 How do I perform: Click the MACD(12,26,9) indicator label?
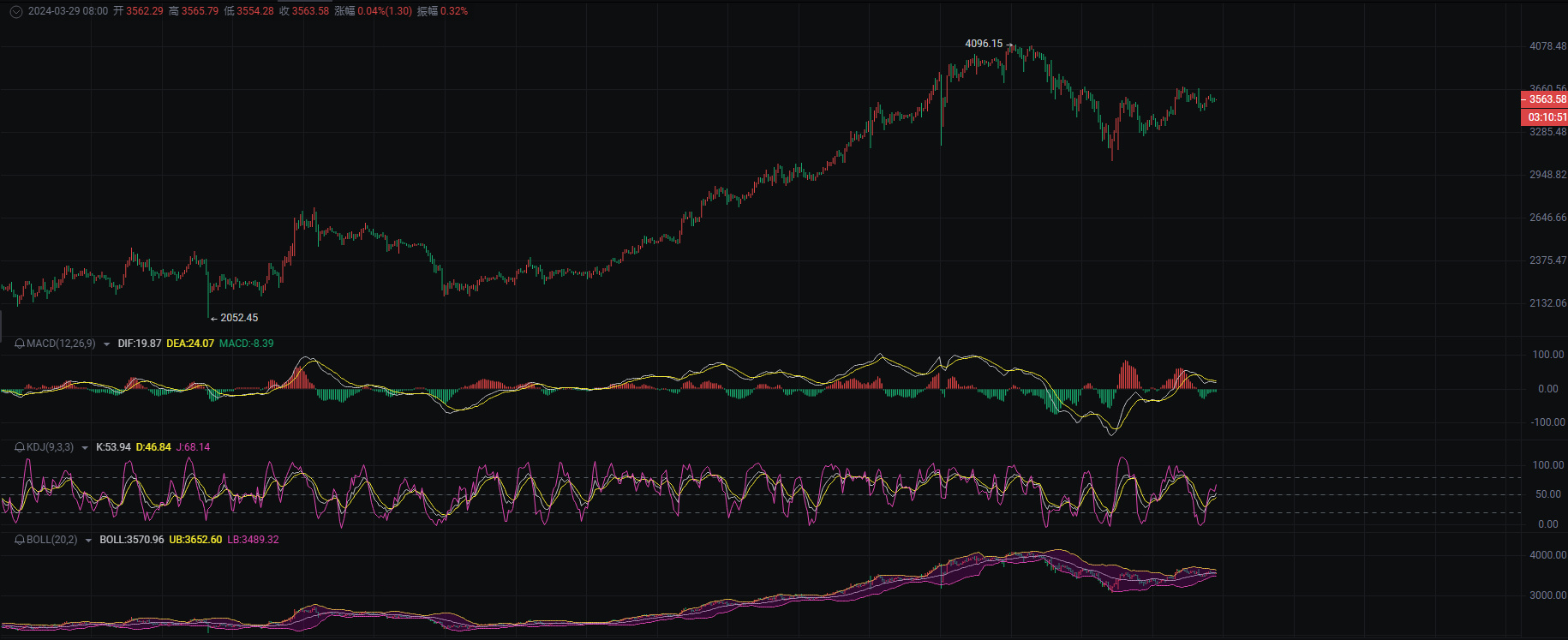[x=61, y=344]
